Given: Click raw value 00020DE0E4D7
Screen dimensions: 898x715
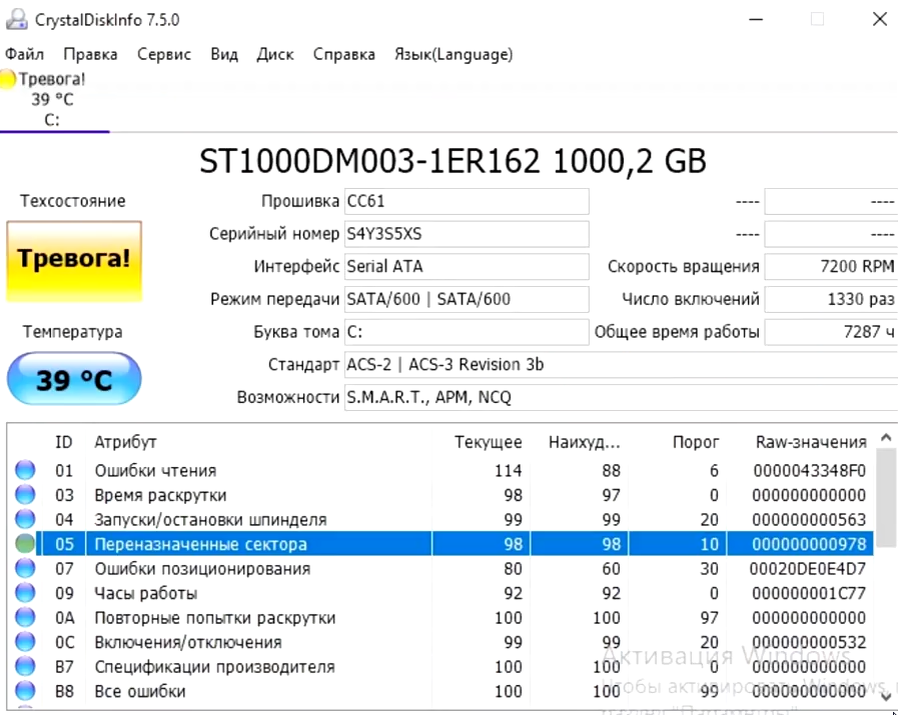Looking at the screenshot, I should pos(808,568).
